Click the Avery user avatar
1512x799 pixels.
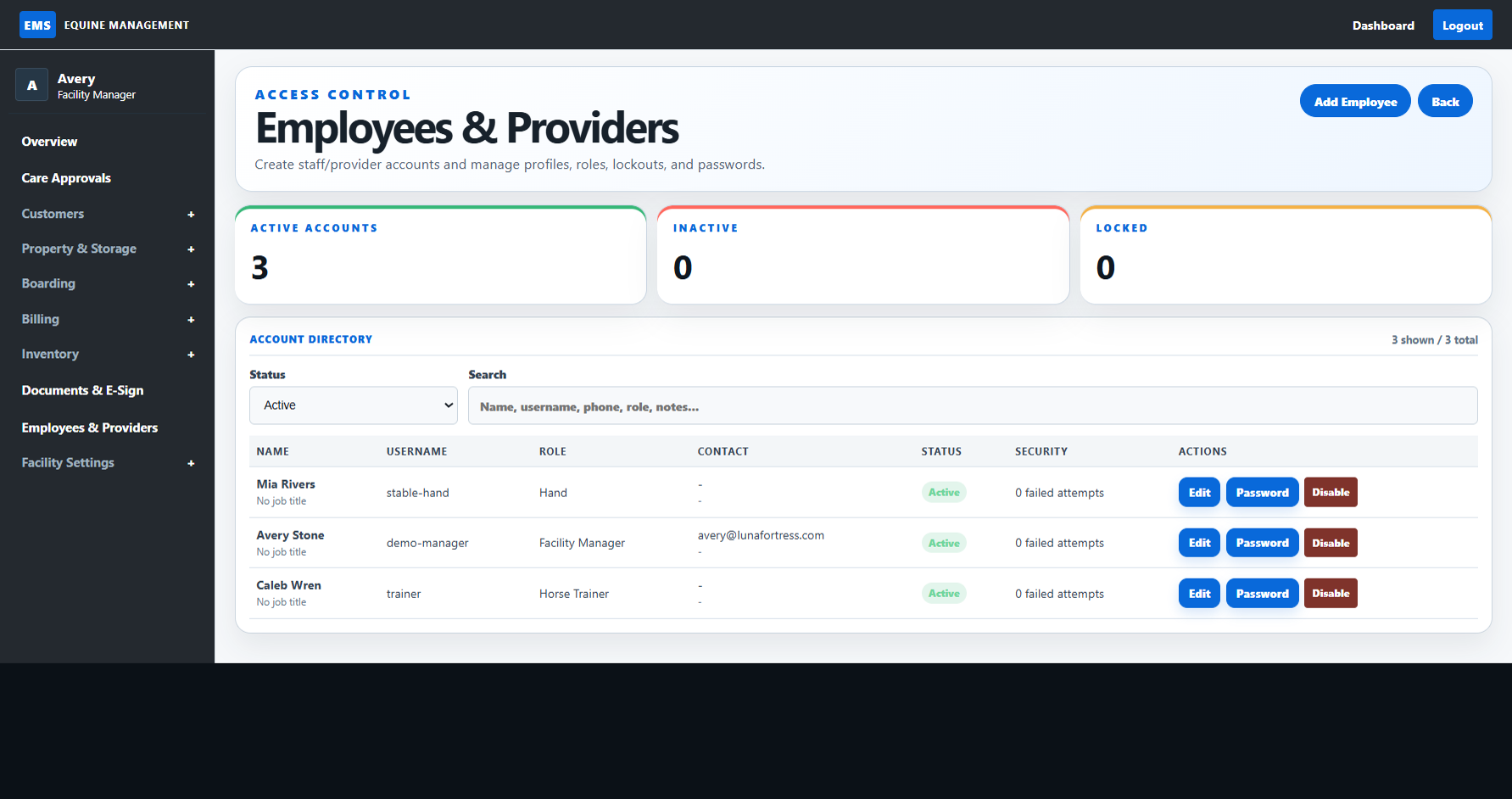[32, 85]
